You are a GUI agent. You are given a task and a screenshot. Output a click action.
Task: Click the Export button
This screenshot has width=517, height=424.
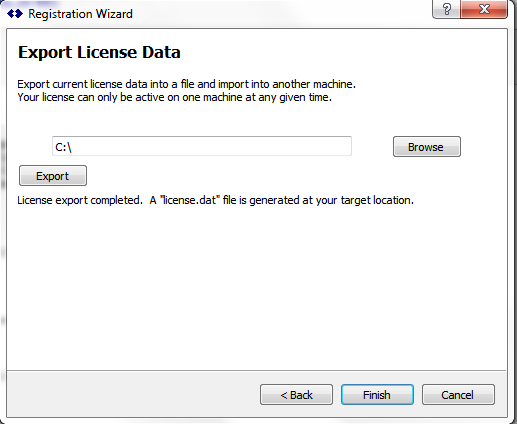tap(53, 176)
